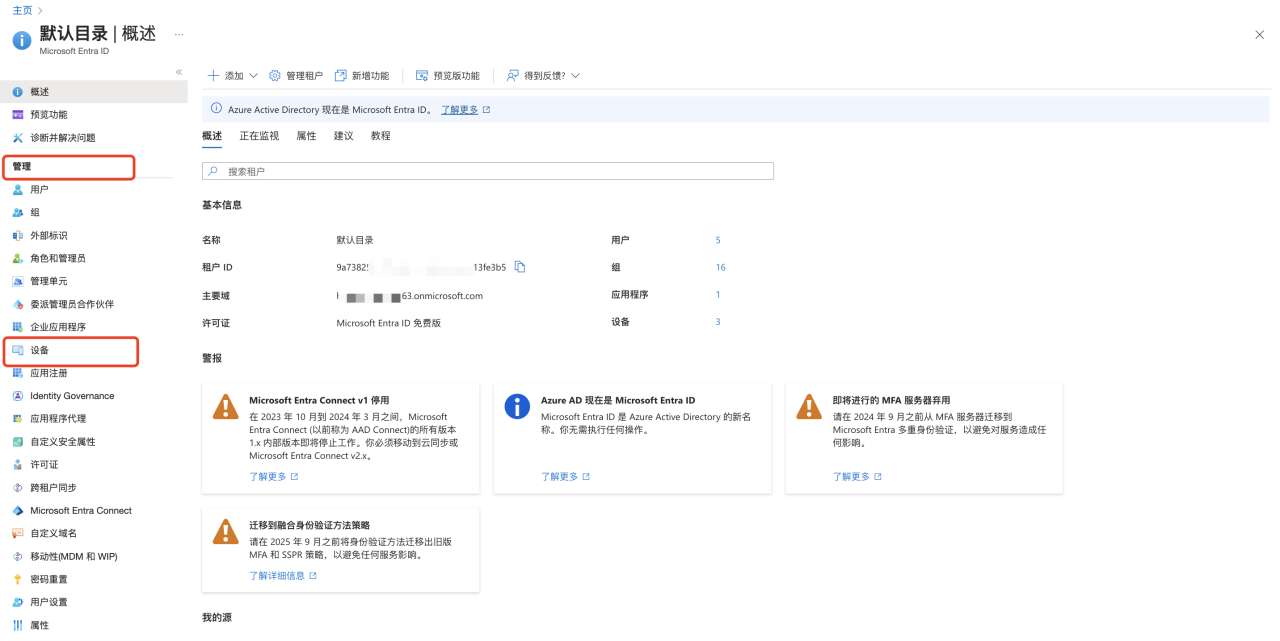1280x641 pixels.
Task: Open 企业应用程序 in the sidebar
Action: point(57,327)
